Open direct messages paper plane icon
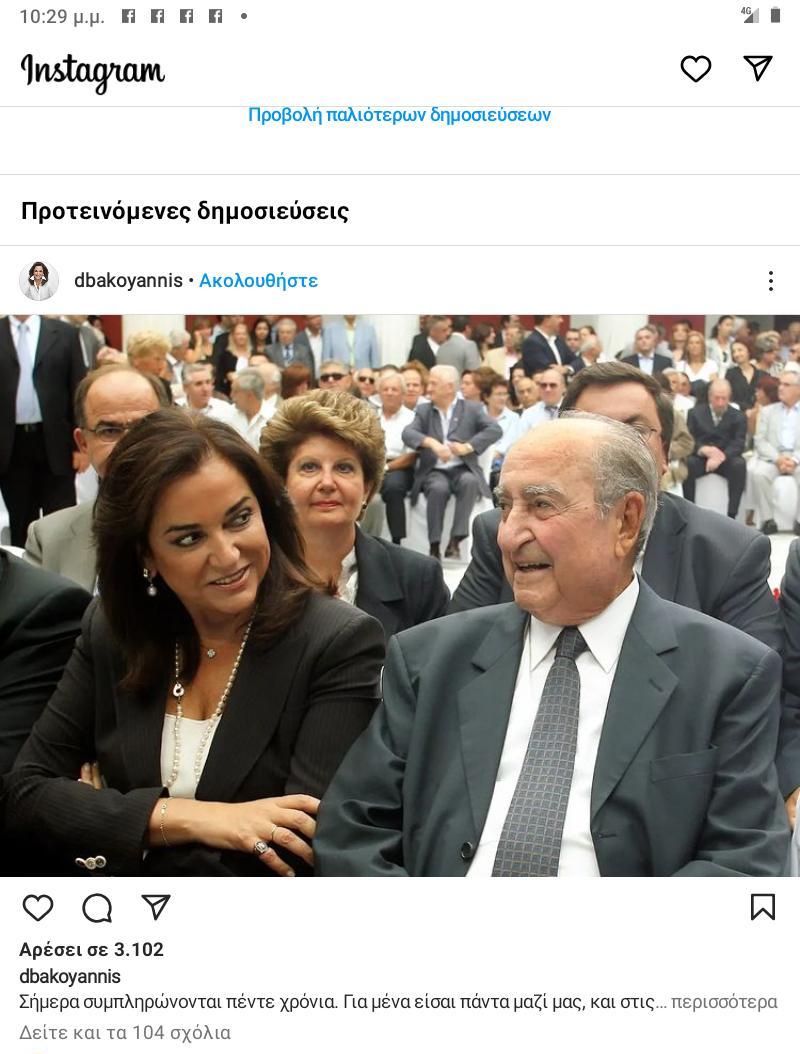Viewport: 800px width, 1054px height. tap(758, 68)
